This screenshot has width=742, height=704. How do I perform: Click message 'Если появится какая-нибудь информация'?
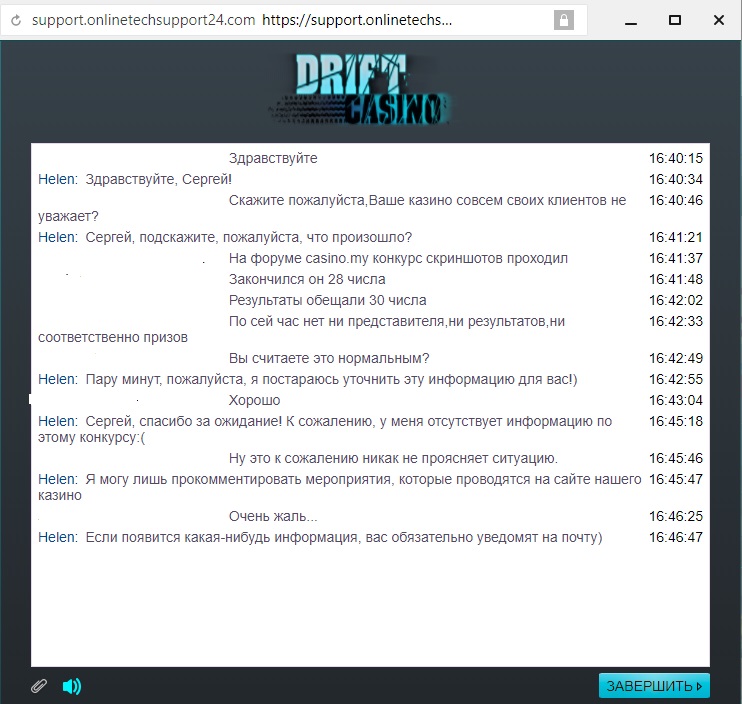(x=344, y=537)
